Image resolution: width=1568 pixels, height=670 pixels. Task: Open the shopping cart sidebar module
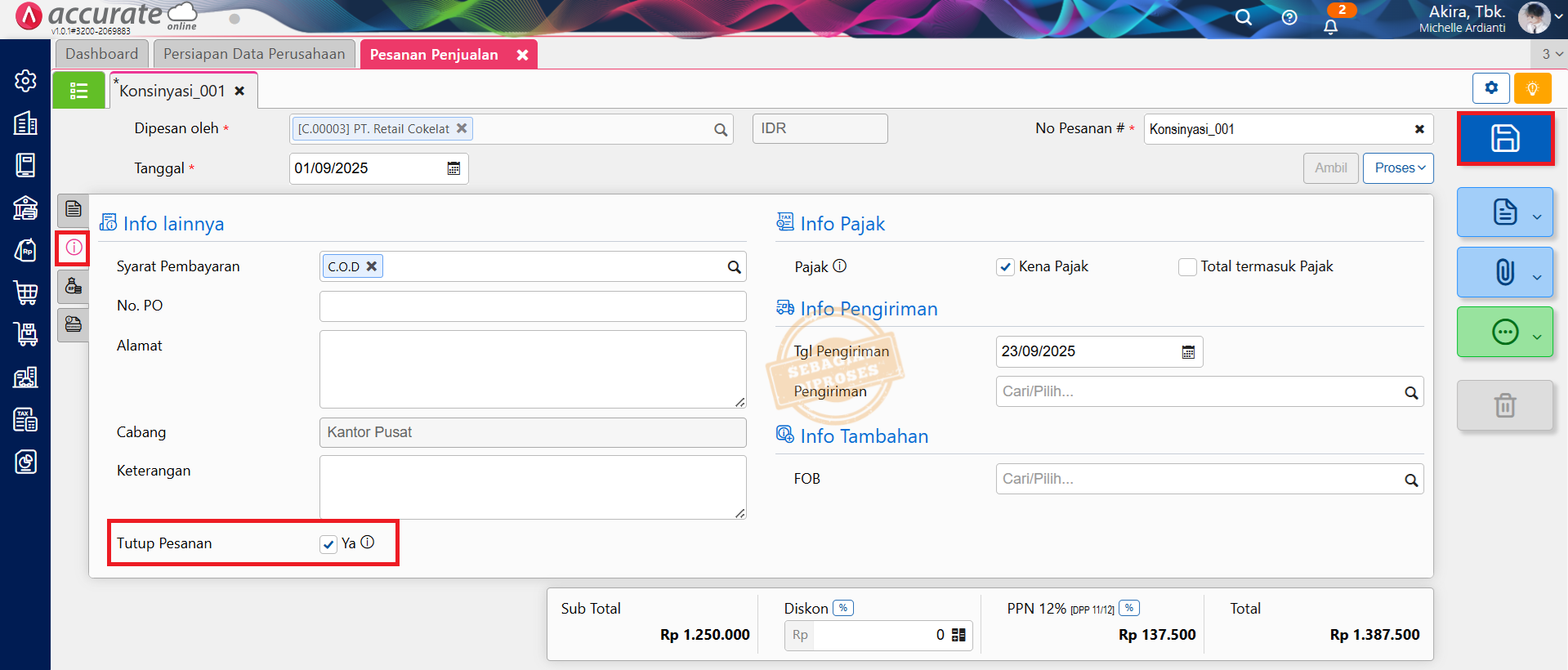pyautogui.click(x=25, y=292)
